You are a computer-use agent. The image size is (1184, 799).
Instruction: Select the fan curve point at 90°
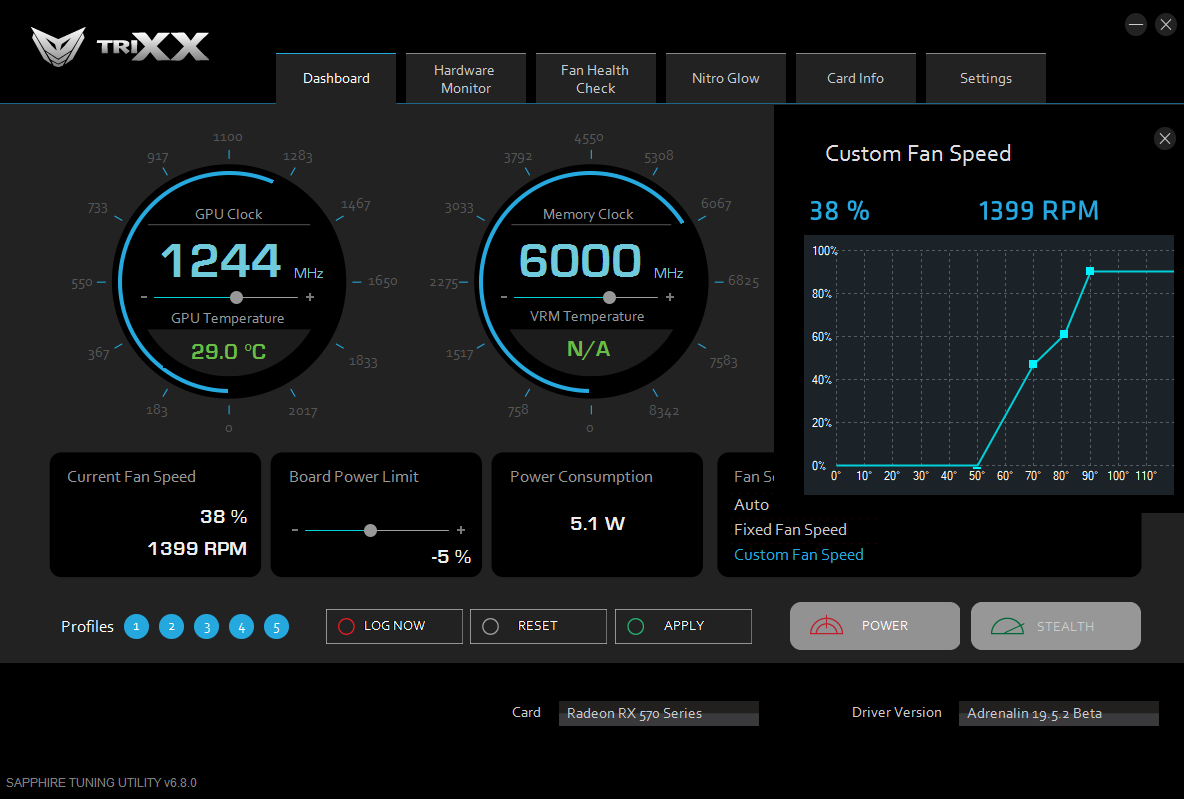[x=1090, y=271]
